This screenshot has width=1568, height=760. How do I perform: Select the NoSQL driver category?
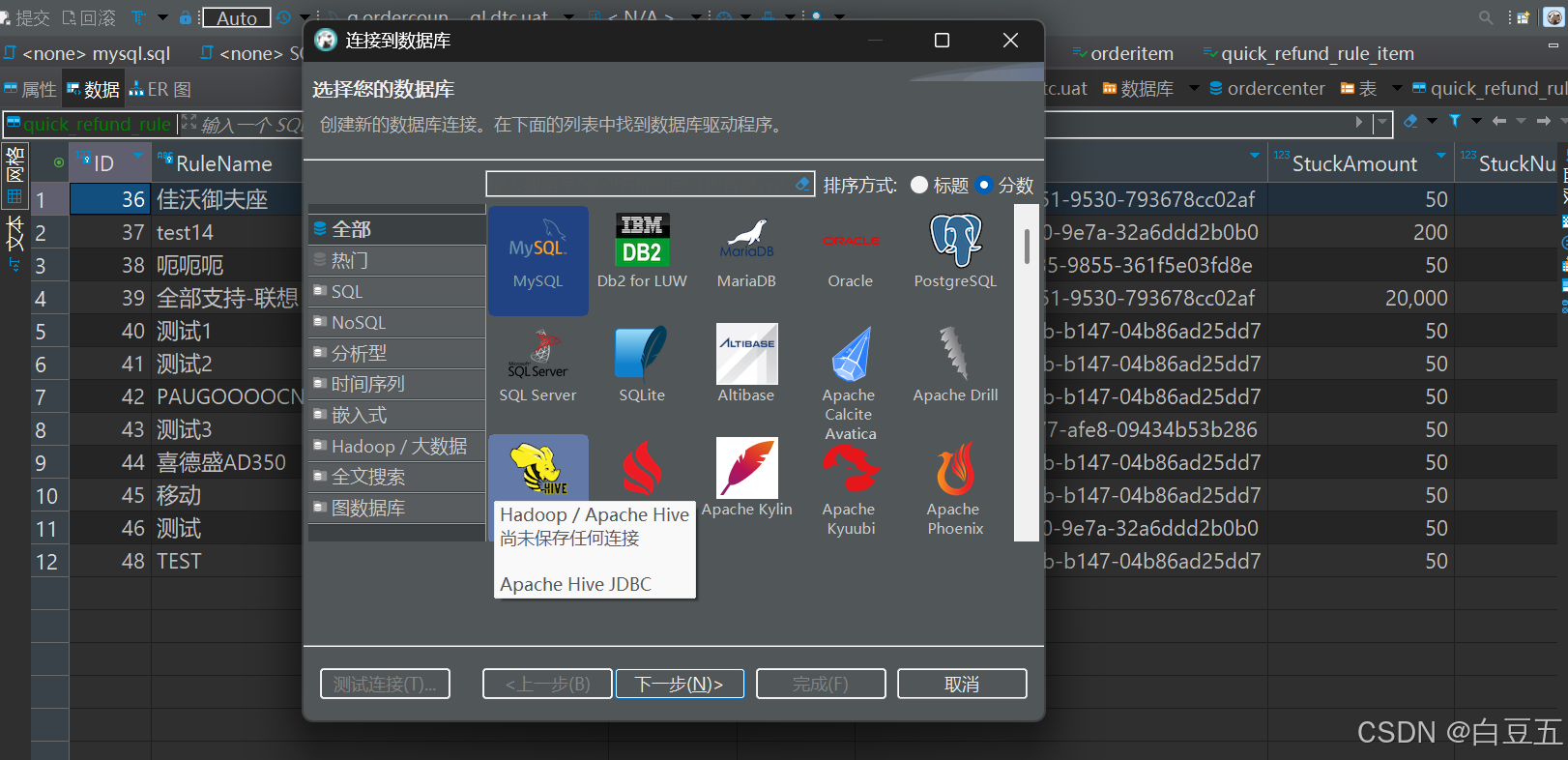coord(396,322)
